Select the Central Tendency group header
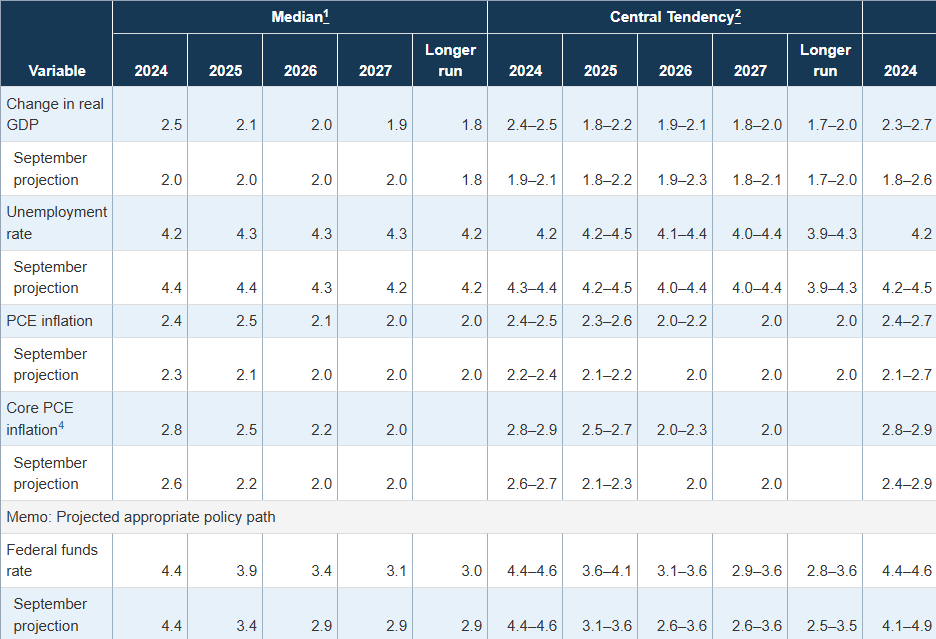The image size is (936, 639). click(671, 18)
